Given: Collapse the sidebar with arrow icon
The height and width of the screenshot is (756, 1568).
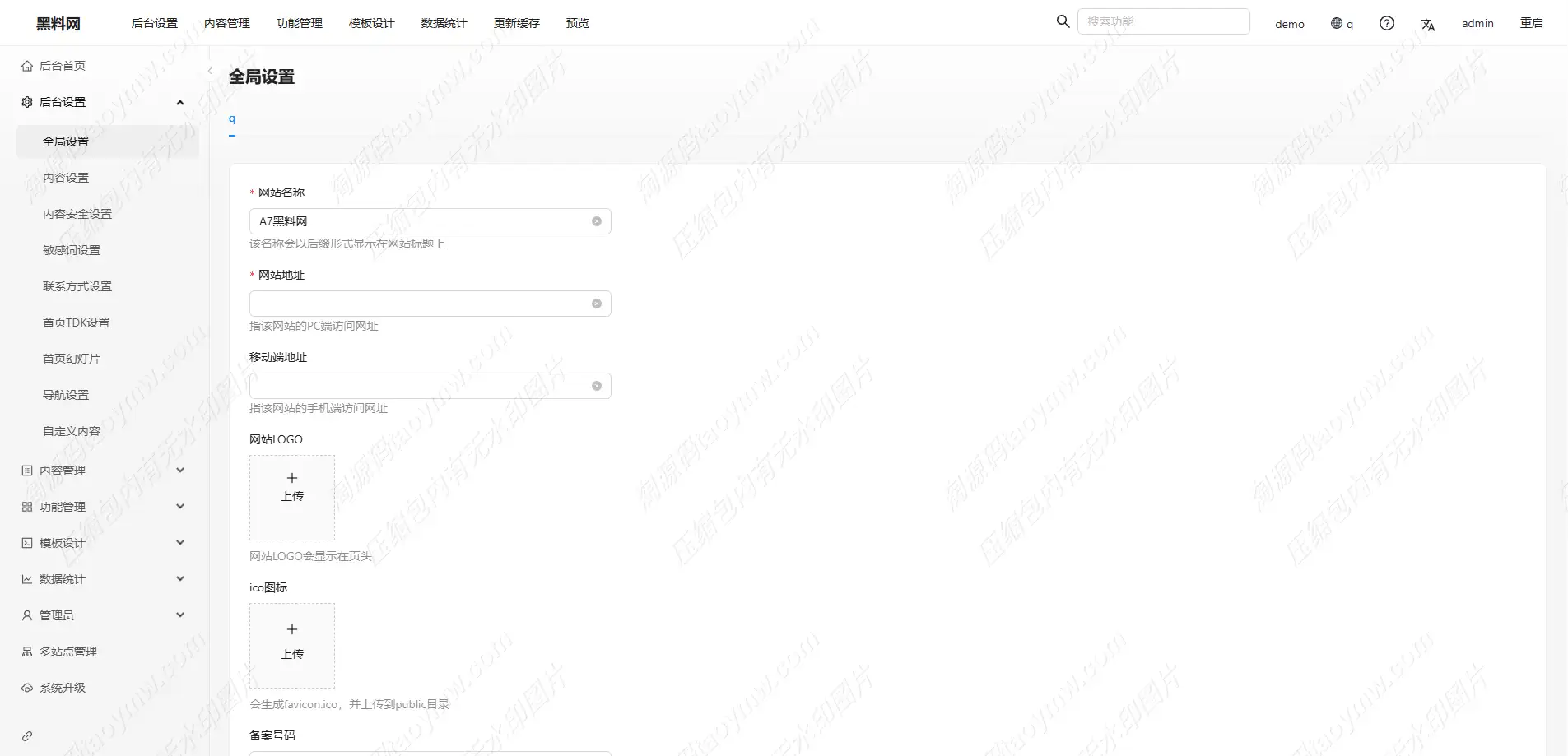Looking at the screenshot, I should (210, 72).
